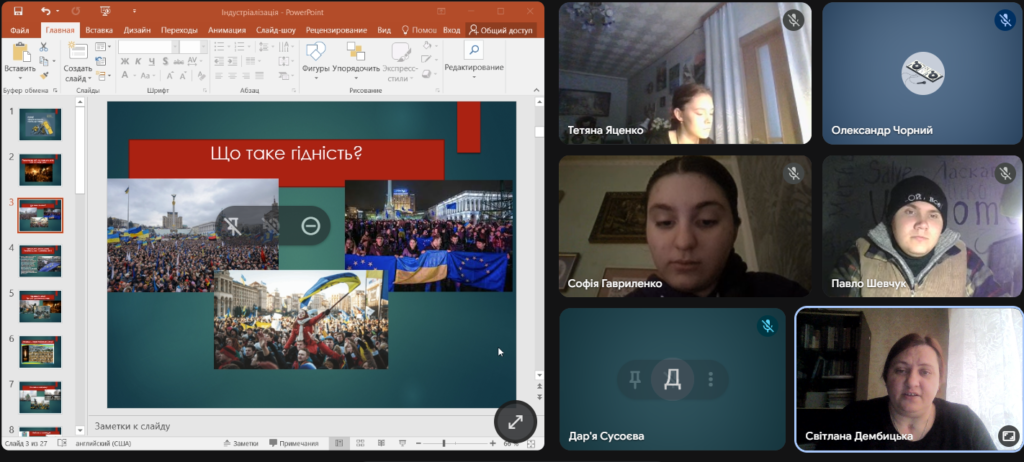Click the minus circle icon on slide overlay
Viewport: 1024px width, 462px height.
310,227
